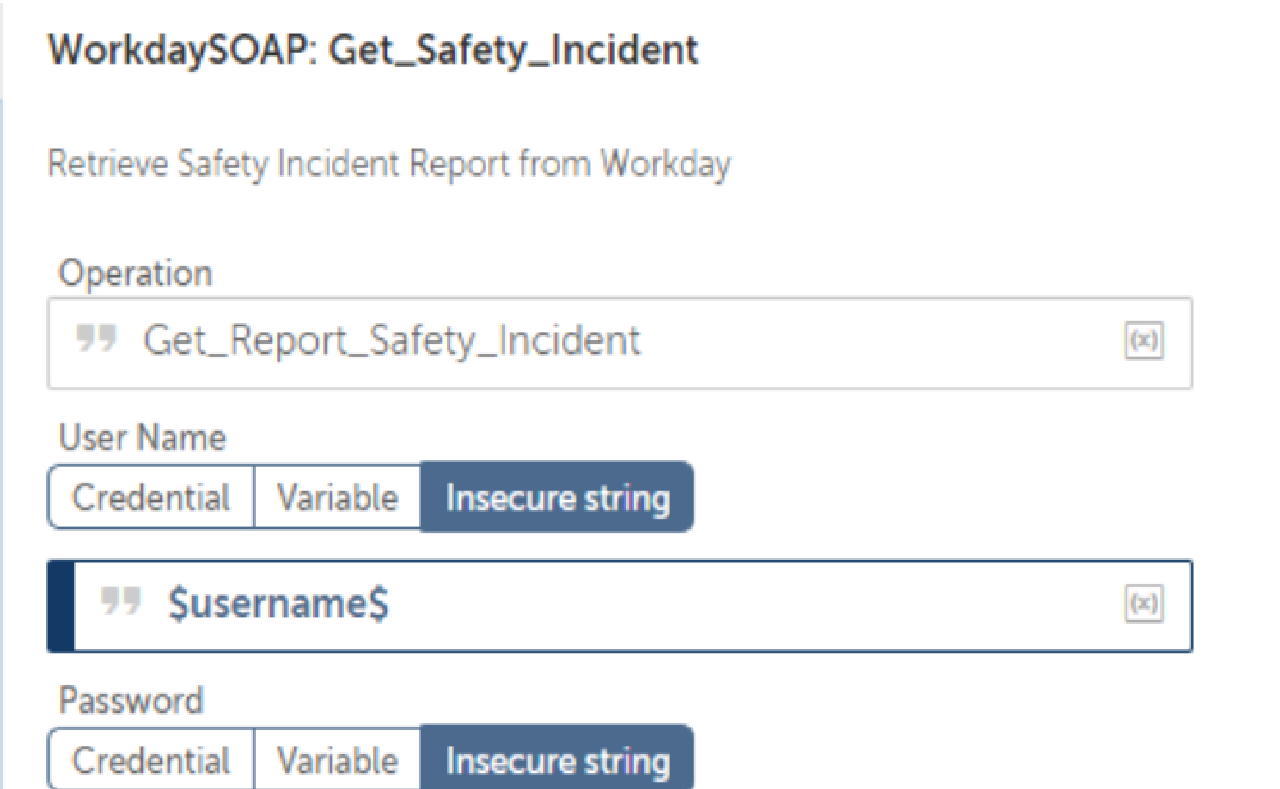1280x789 pixels.
Task: Click the dark blue bar on username field
Action: [x=61, y=605]
